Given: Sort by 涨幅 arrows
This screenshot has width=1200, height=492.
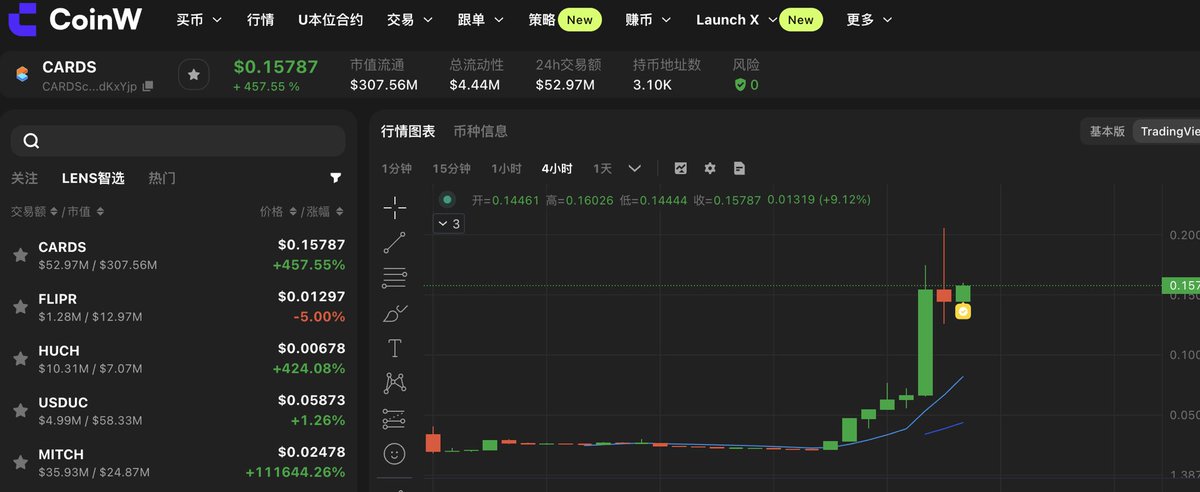Looking at the screenshot, I should coord(340,212).
